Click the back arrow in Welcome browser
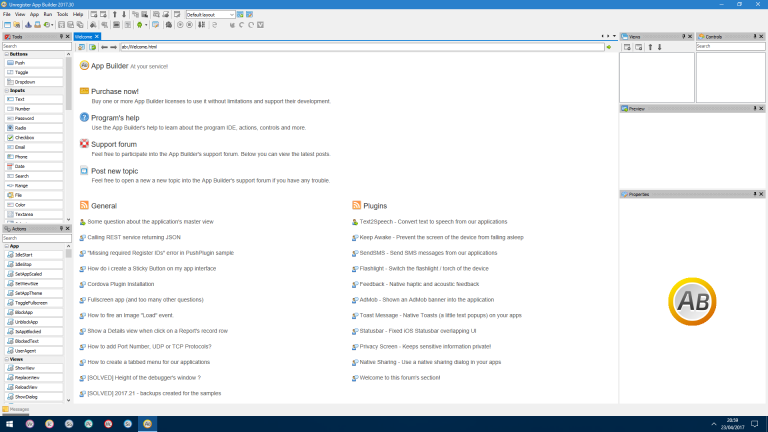Screen dimensions: 768x432 tap(104, 47)
